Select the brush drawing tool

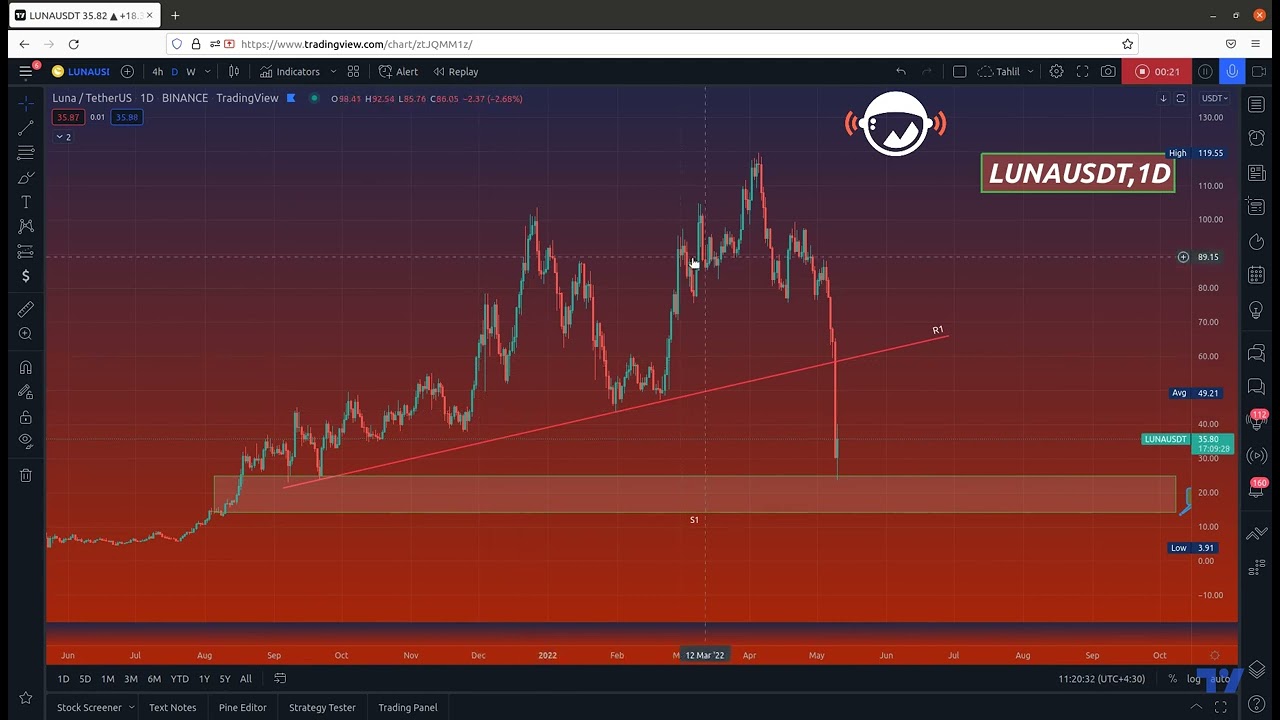coord(26,178)
